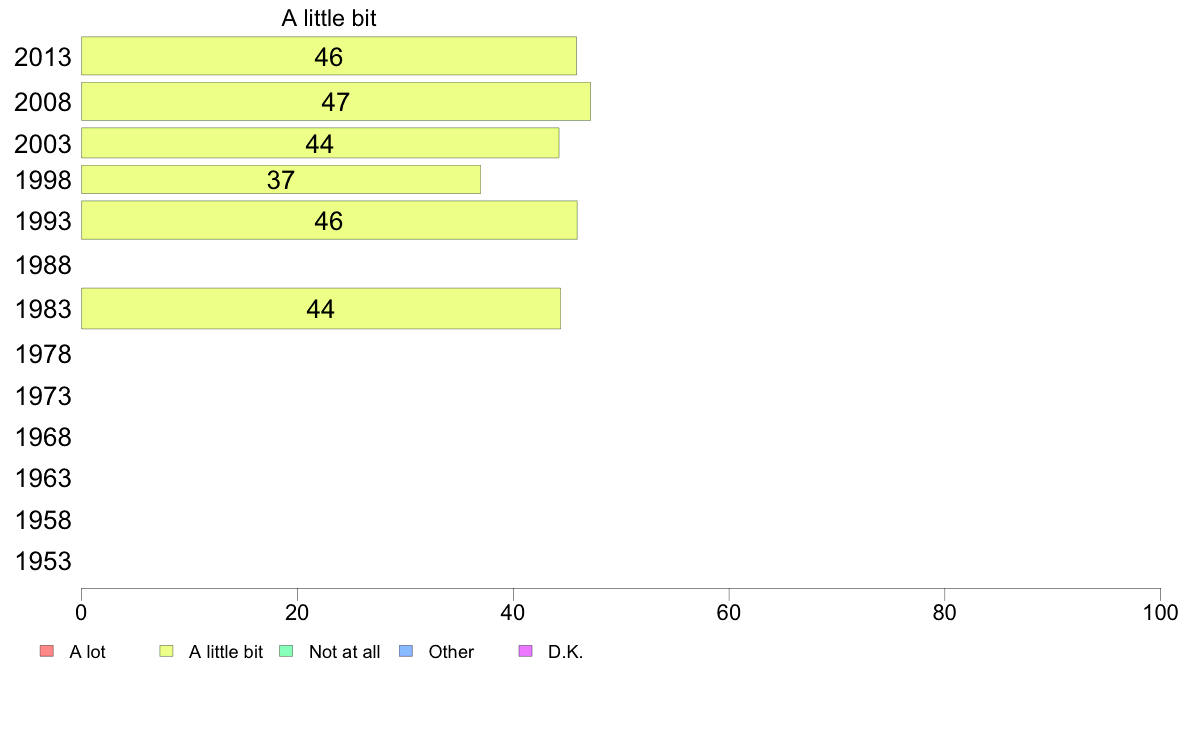Screen dimensions: 1188x736
Task: Click the 'A little bit' chart title
Action: point(329,18)
